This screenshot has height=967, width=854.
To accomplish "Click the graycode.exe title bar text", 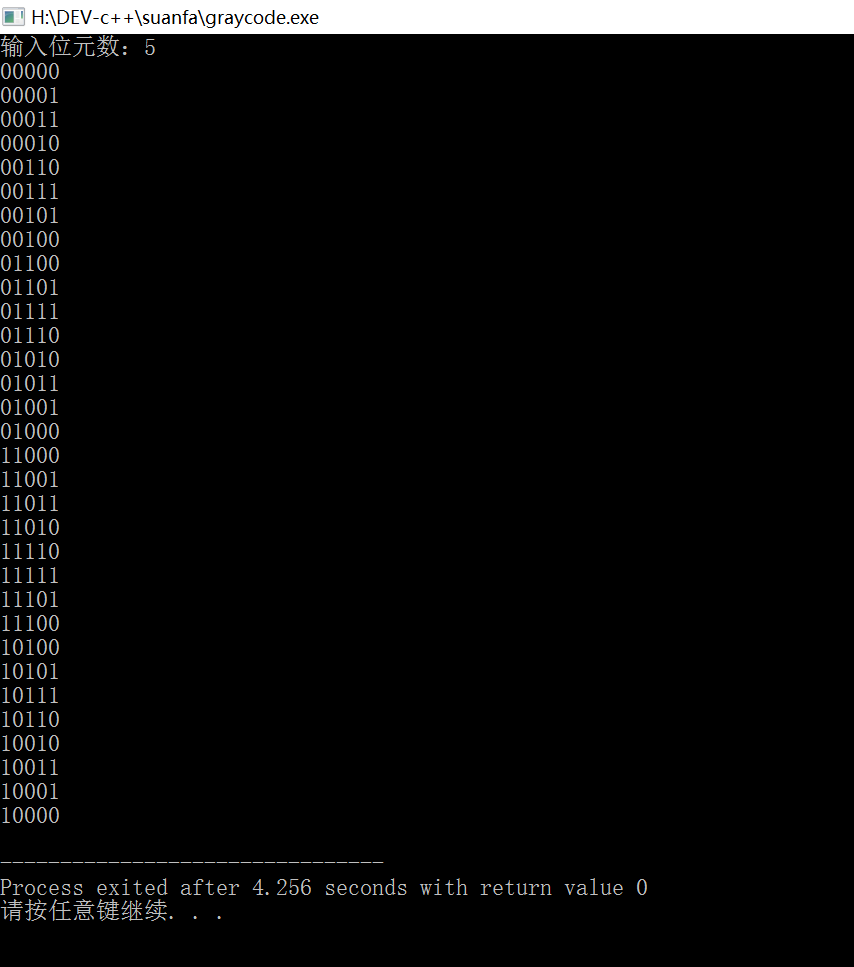I will (x=175, y=17).
